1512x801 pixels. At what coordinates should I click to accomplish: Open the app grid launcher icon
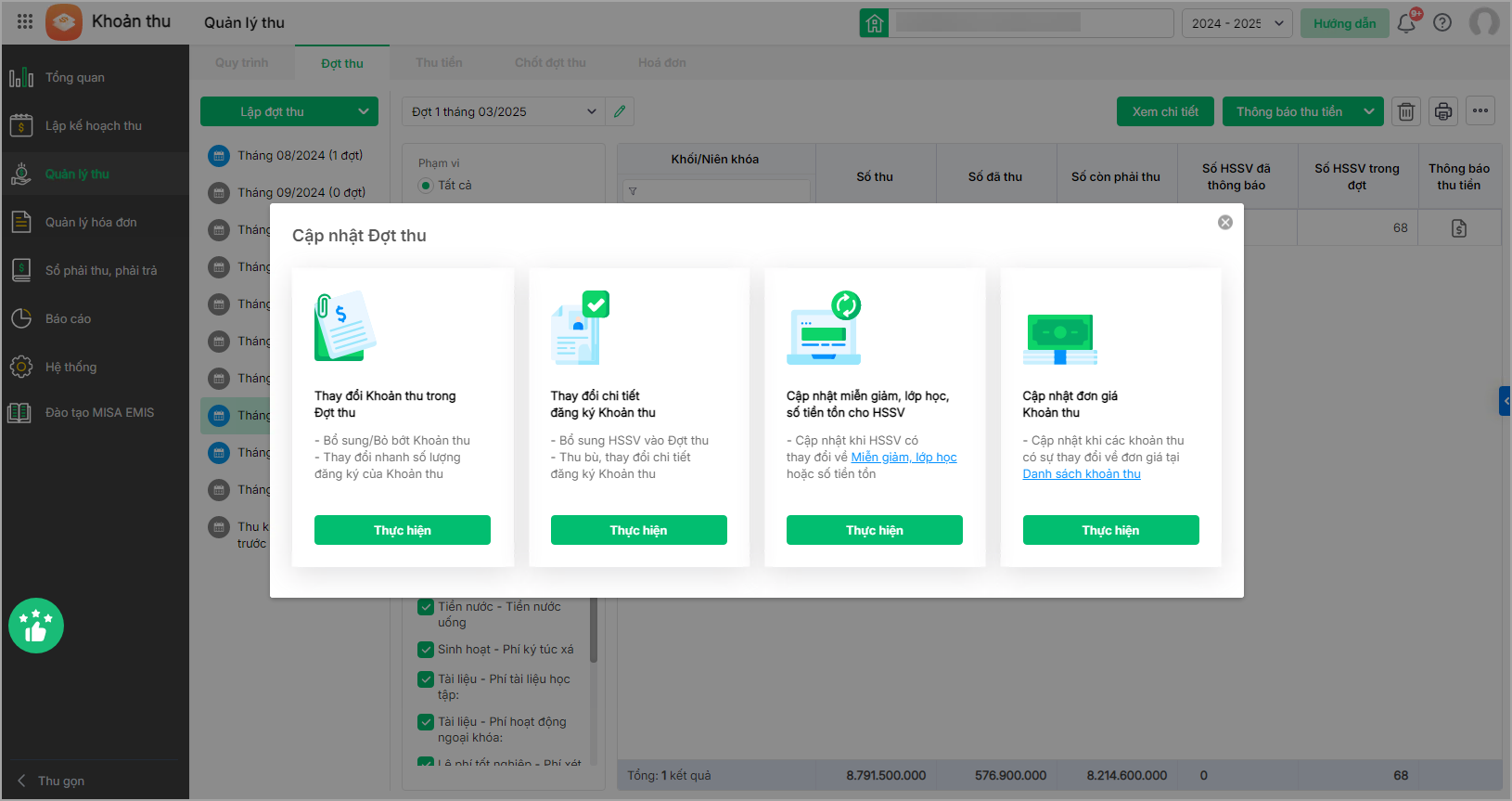click(x=25, y=21)
